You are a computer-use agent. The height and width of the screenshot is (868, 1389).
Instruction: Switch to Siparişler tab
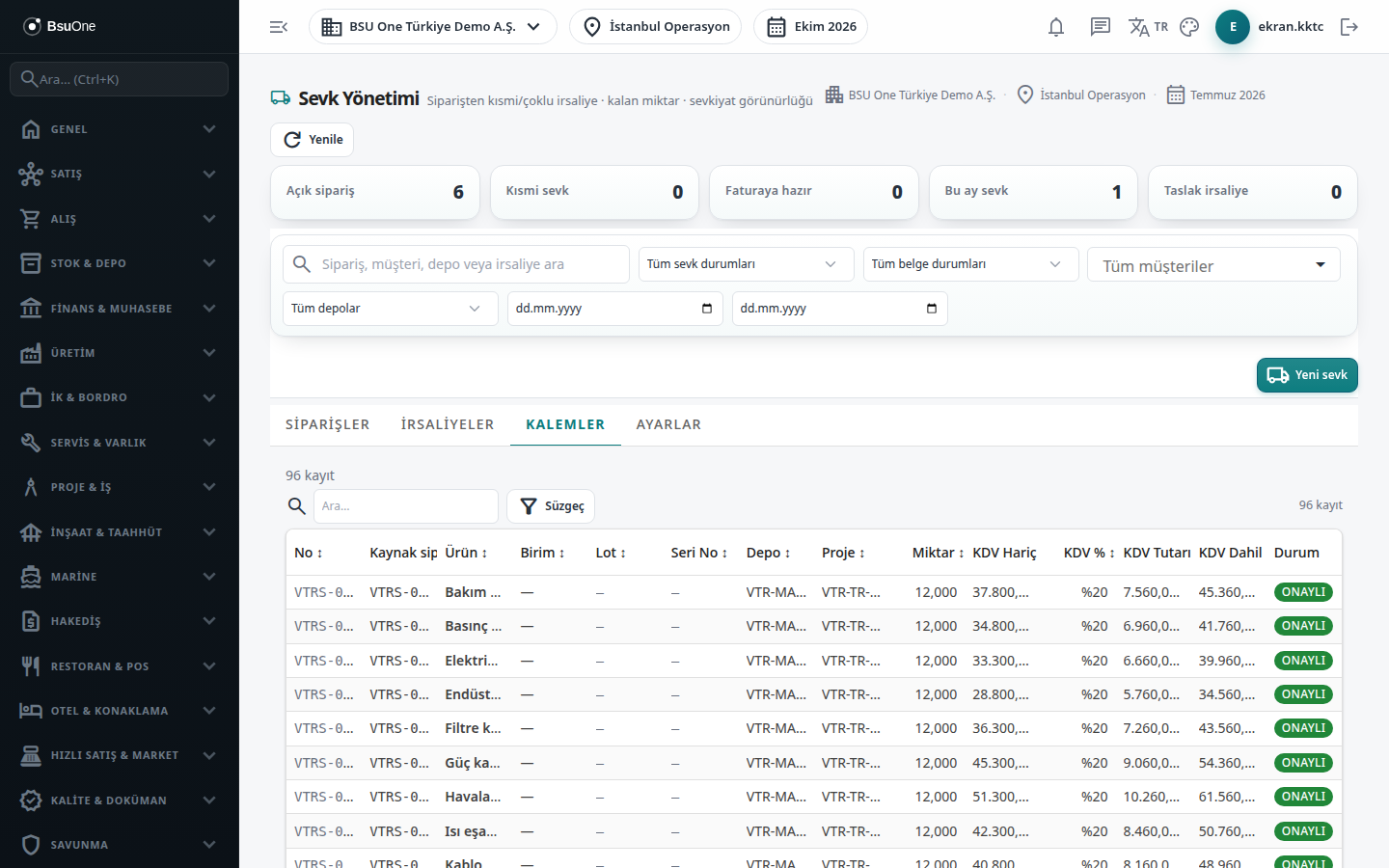tap(328, 424)
